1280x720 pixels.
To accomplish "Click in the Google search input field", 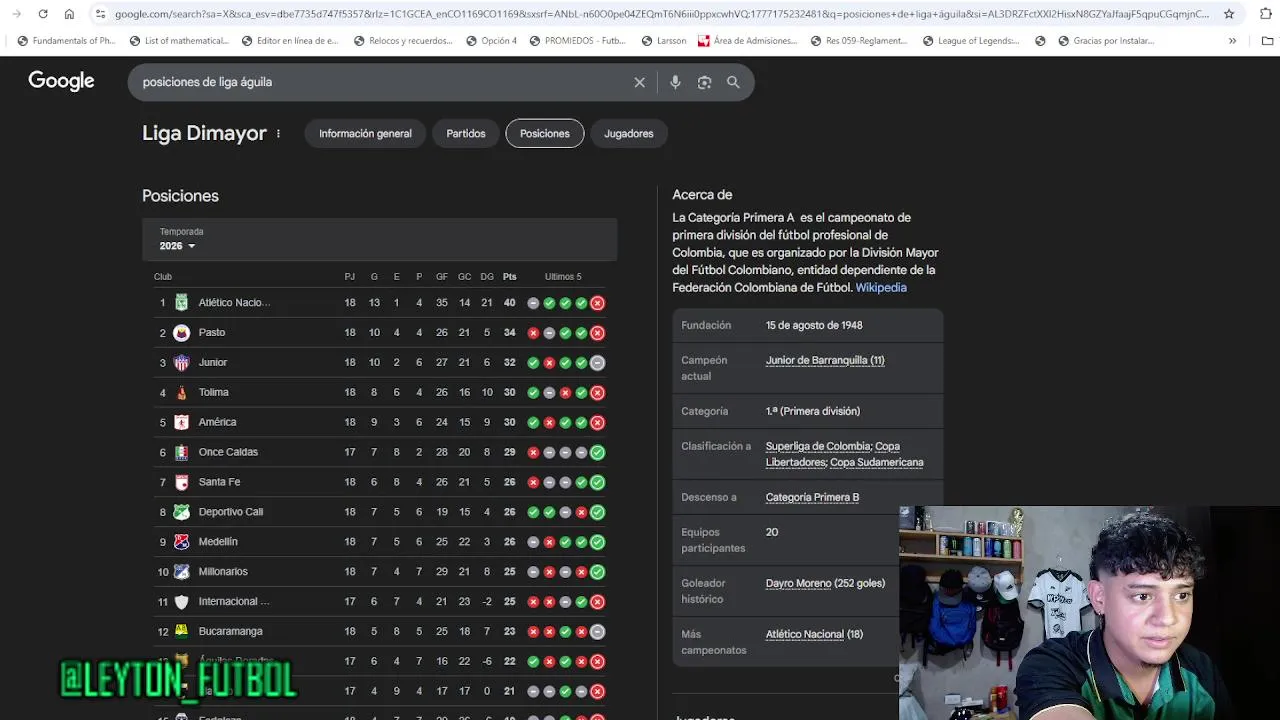I will click(380, 82).
